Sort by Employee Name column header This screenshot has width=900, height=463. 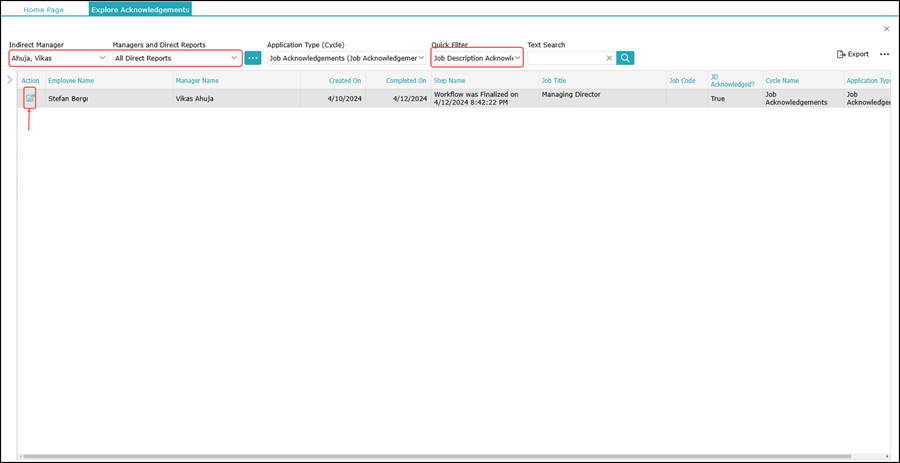(x=71, y=80)
